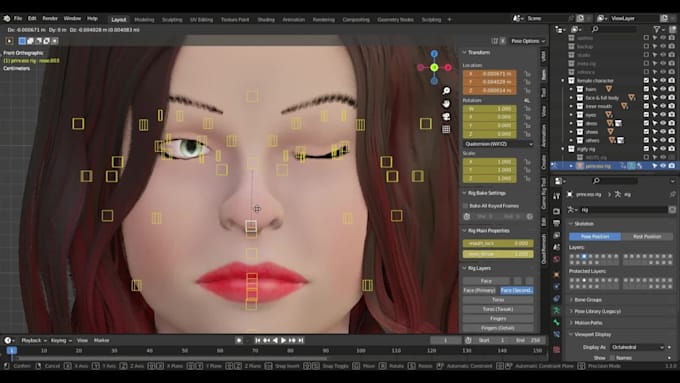Image resolution: width=680 pixels, height=383 pixels.
Task: Click the Rotation W value slider
Action: [490, 109]
